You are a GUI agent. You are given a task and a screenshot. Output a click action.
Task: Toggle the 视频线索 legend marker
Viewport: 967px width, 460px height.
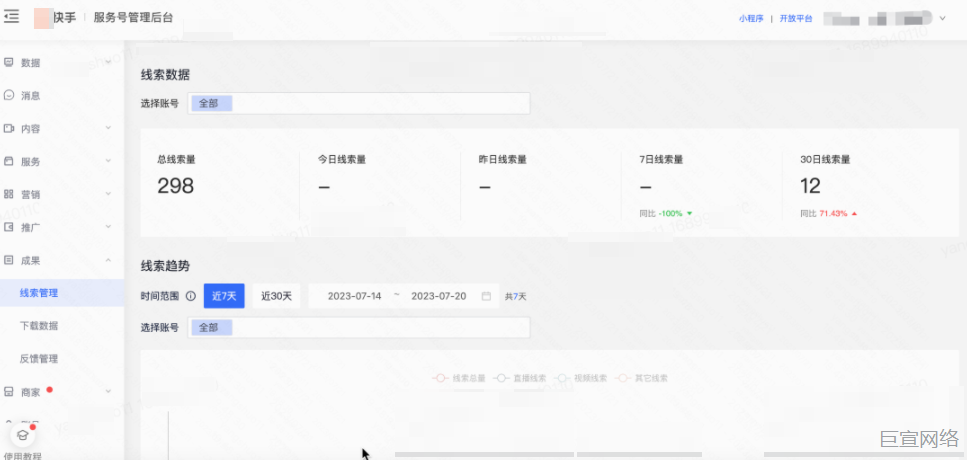(x=562, y=378)
